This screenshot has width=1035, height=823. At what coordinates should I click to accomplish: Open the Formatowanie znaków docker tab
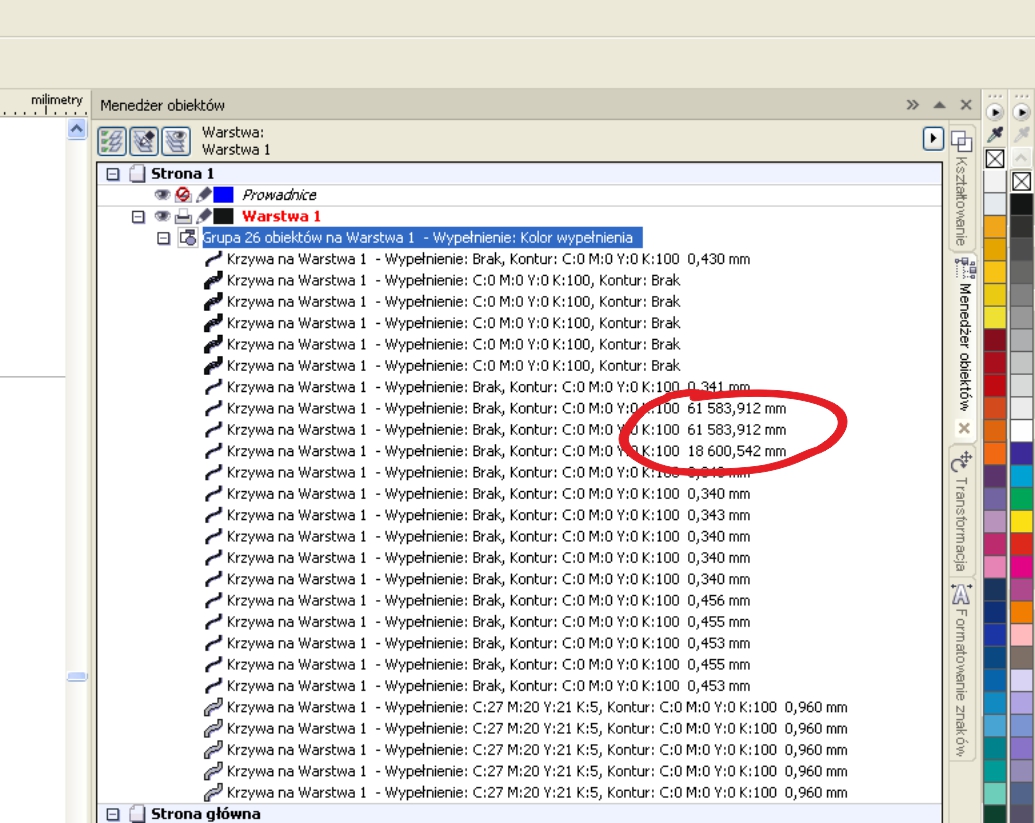pos(961,670)
